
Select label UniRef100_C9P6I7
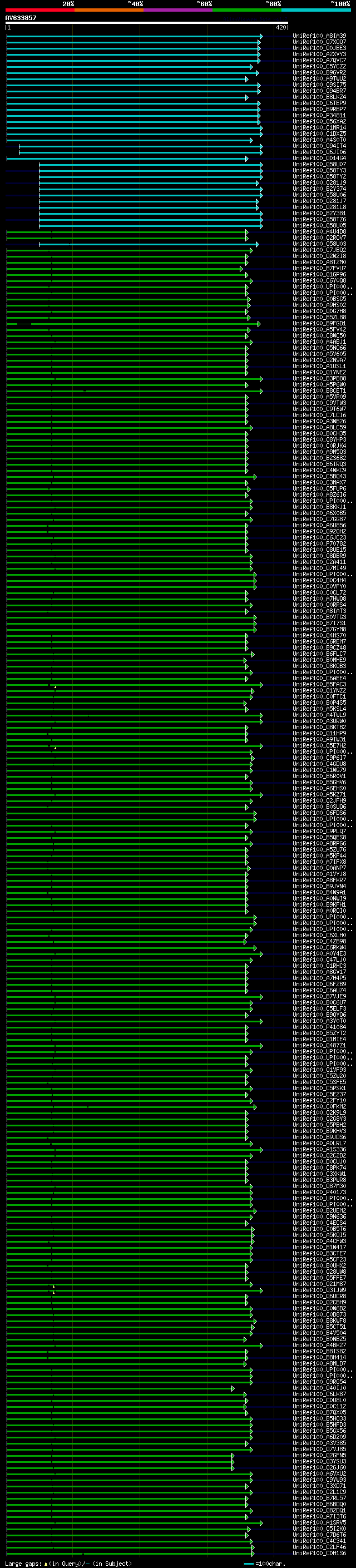pos(319,758)
